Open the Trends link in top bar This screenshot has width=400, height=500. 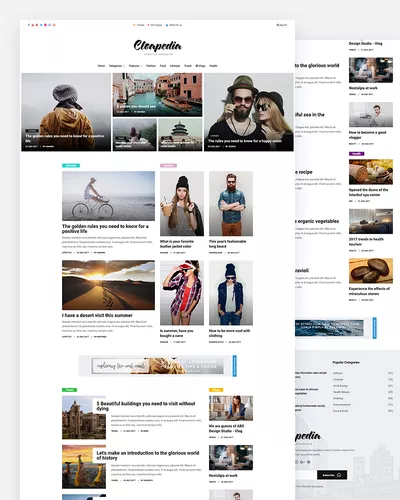139,25
